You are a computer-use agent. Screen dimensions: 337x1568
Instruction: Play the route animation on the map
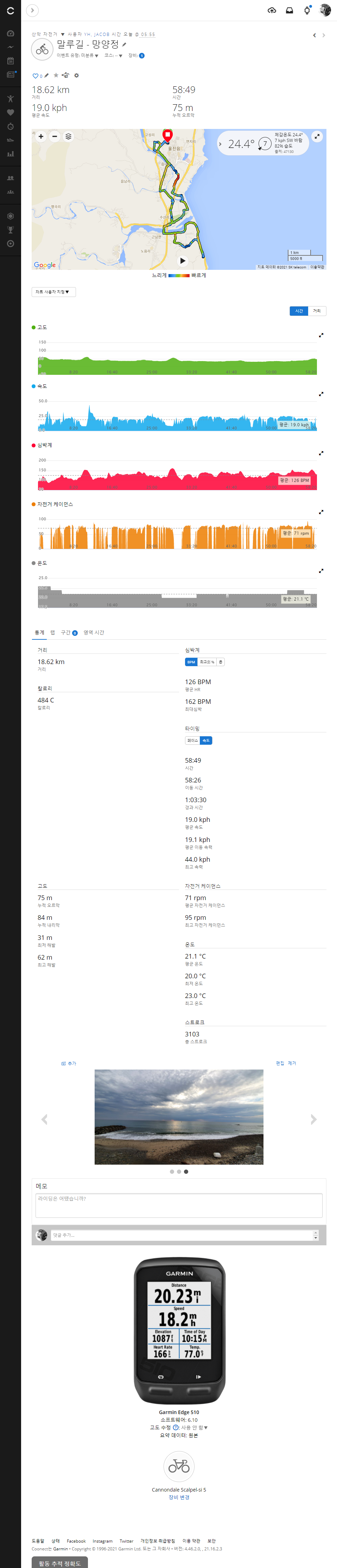[x=183, y=261]
